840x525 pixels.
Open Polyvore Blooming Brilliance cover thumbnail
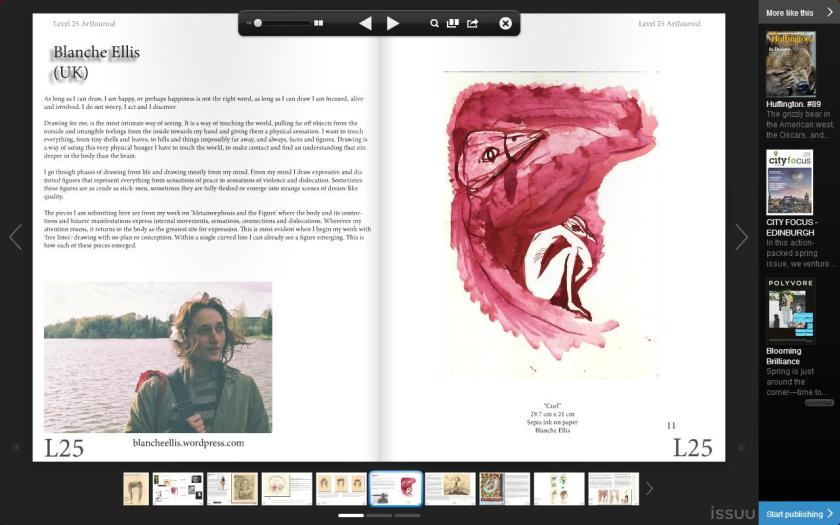point(791,311)
